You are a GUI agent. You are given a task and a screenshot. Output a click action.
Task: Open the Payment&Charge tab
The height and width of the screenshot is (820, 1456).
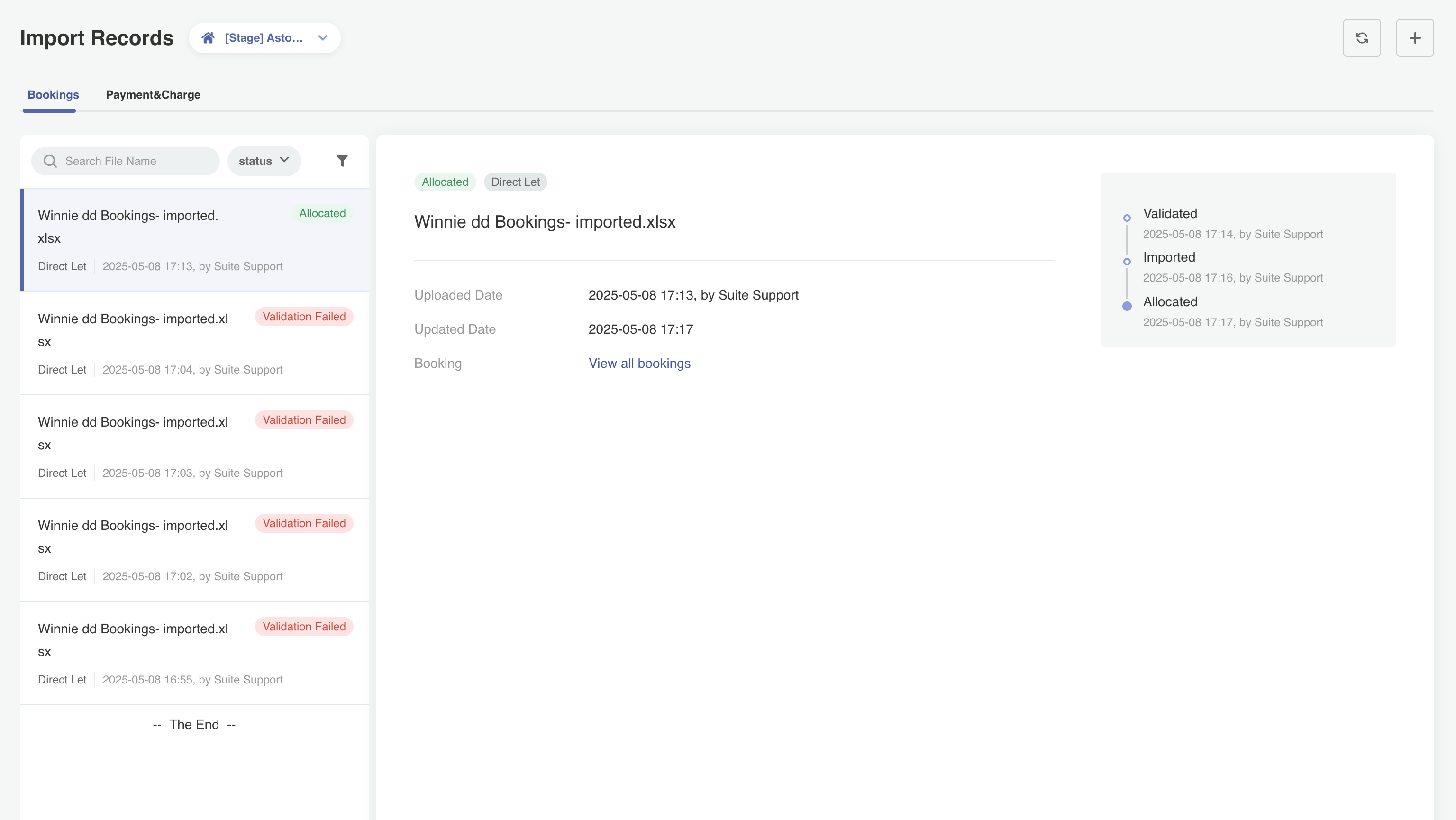[153, 94]
